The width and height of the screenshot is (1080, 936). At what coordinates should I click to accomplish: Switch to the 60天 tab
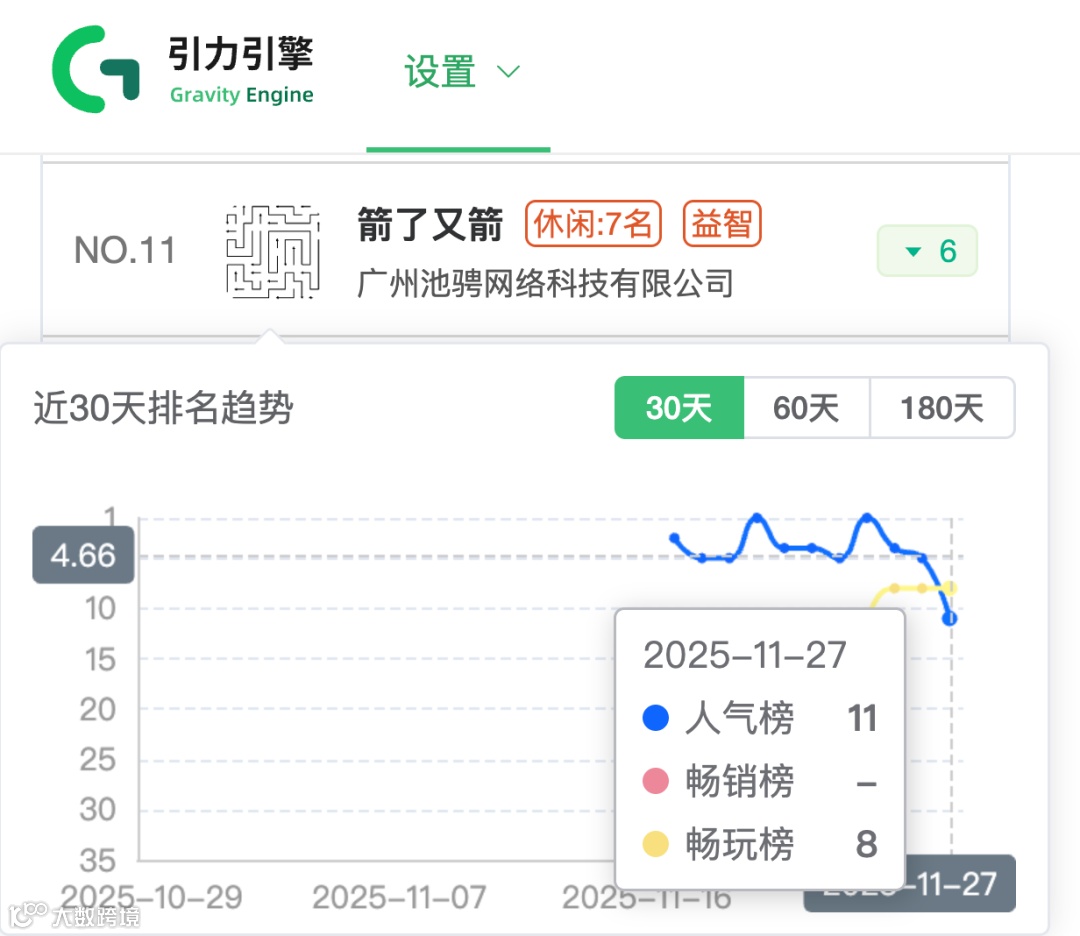(806, 408)
